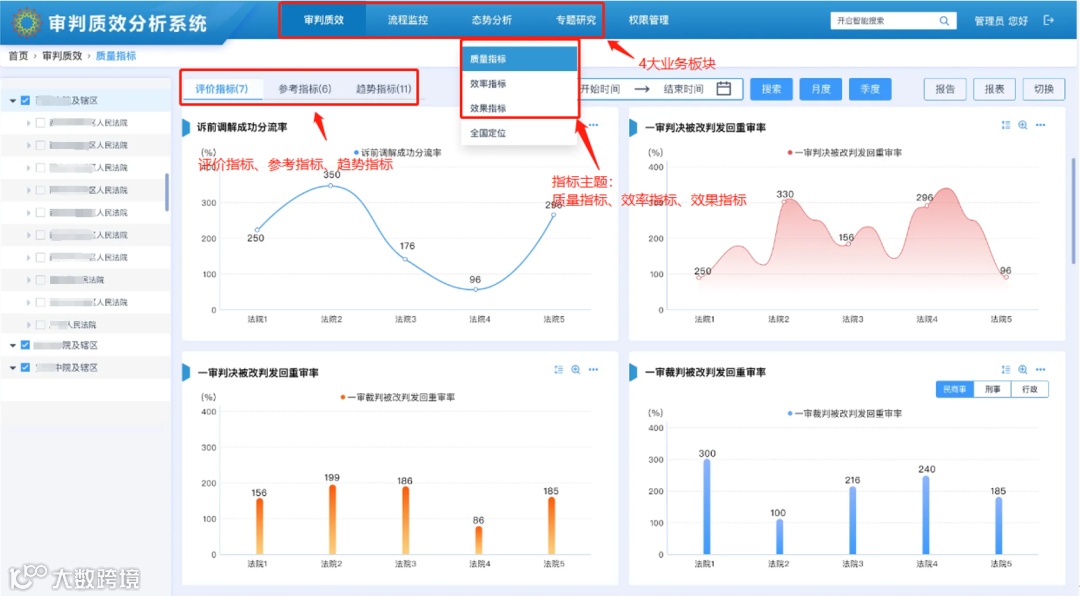
Task: Click the 350 data point on the line chart
Action: [x=331, y=185]
